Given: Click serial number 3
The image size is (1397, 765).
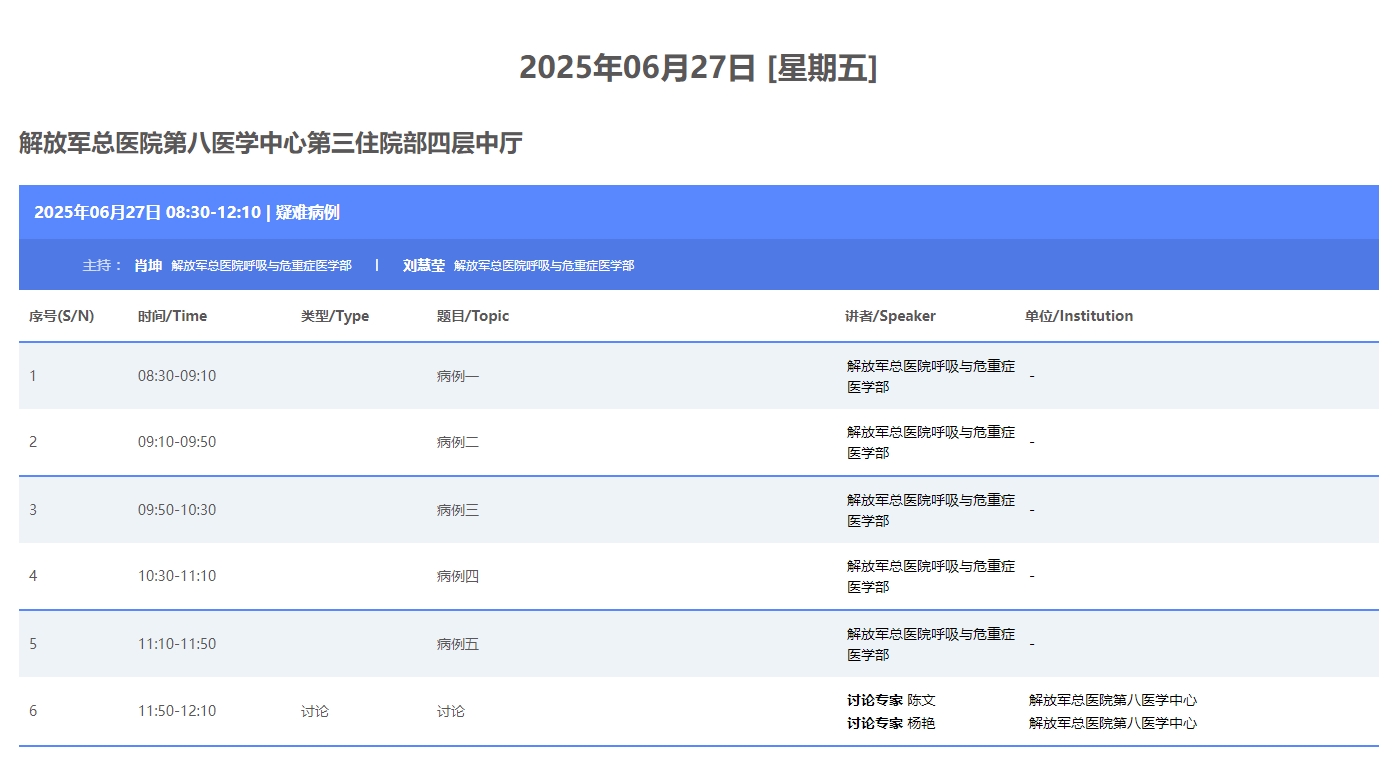Looking at the screenshot, I should (33, 510).
